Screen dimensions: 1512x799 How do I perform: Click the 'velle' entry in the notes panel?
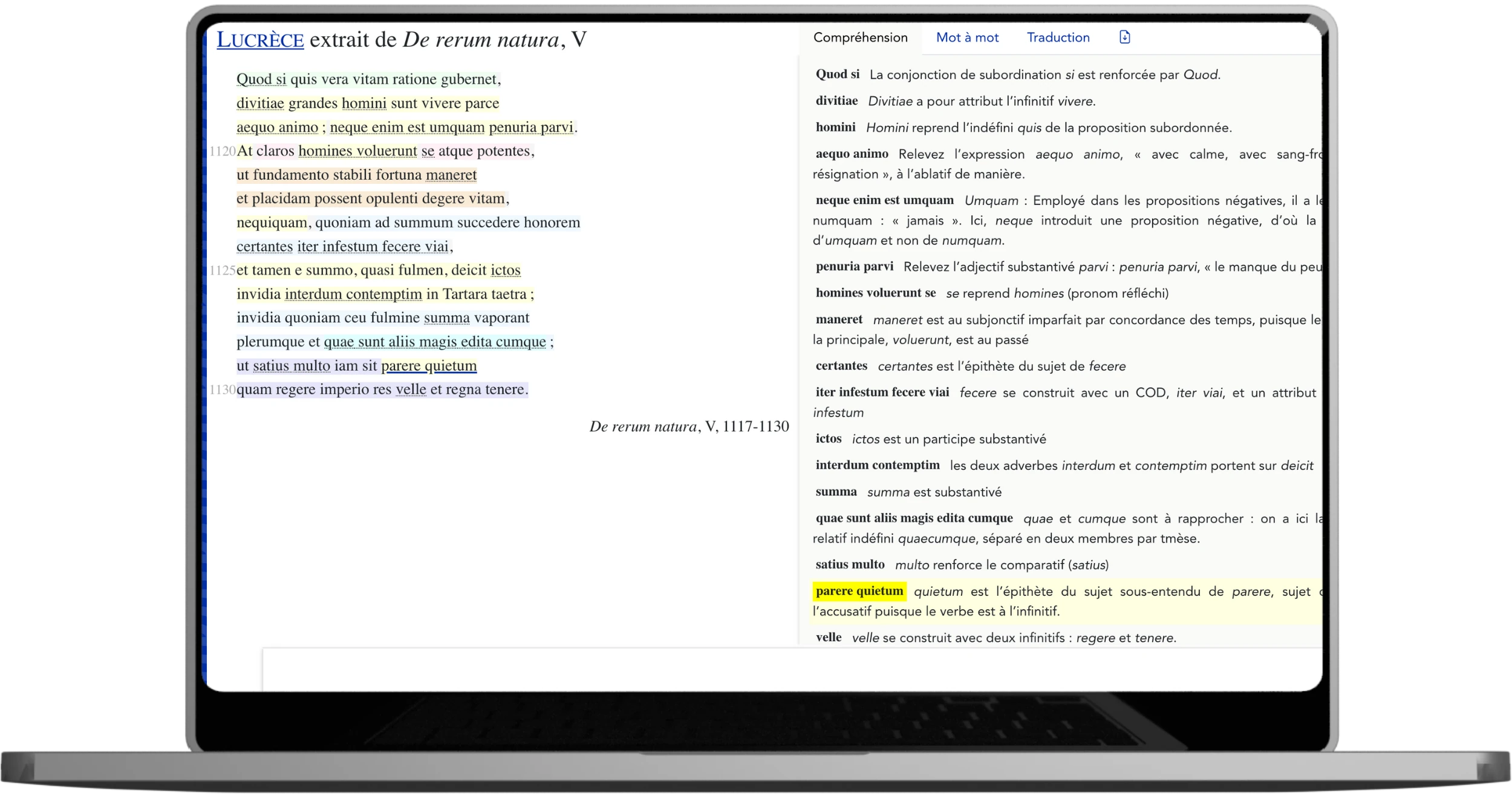click(829, 637)
